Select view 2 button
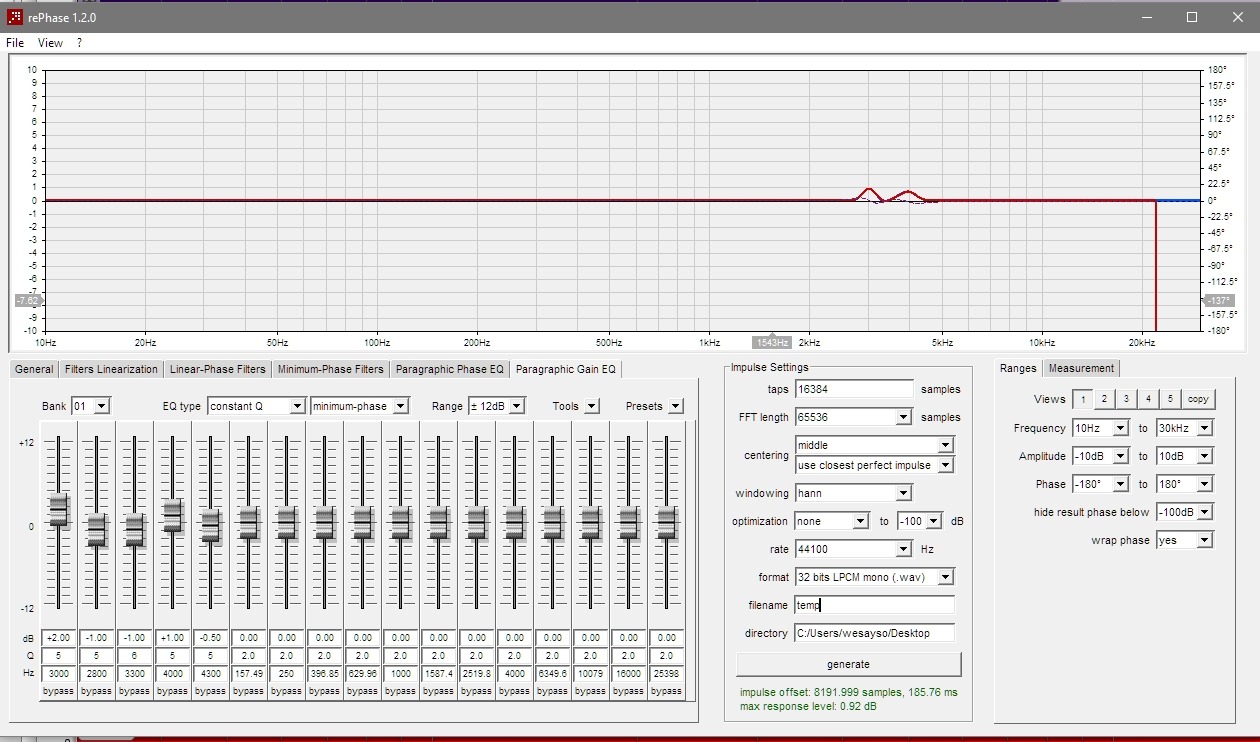 coord(1104,399)
